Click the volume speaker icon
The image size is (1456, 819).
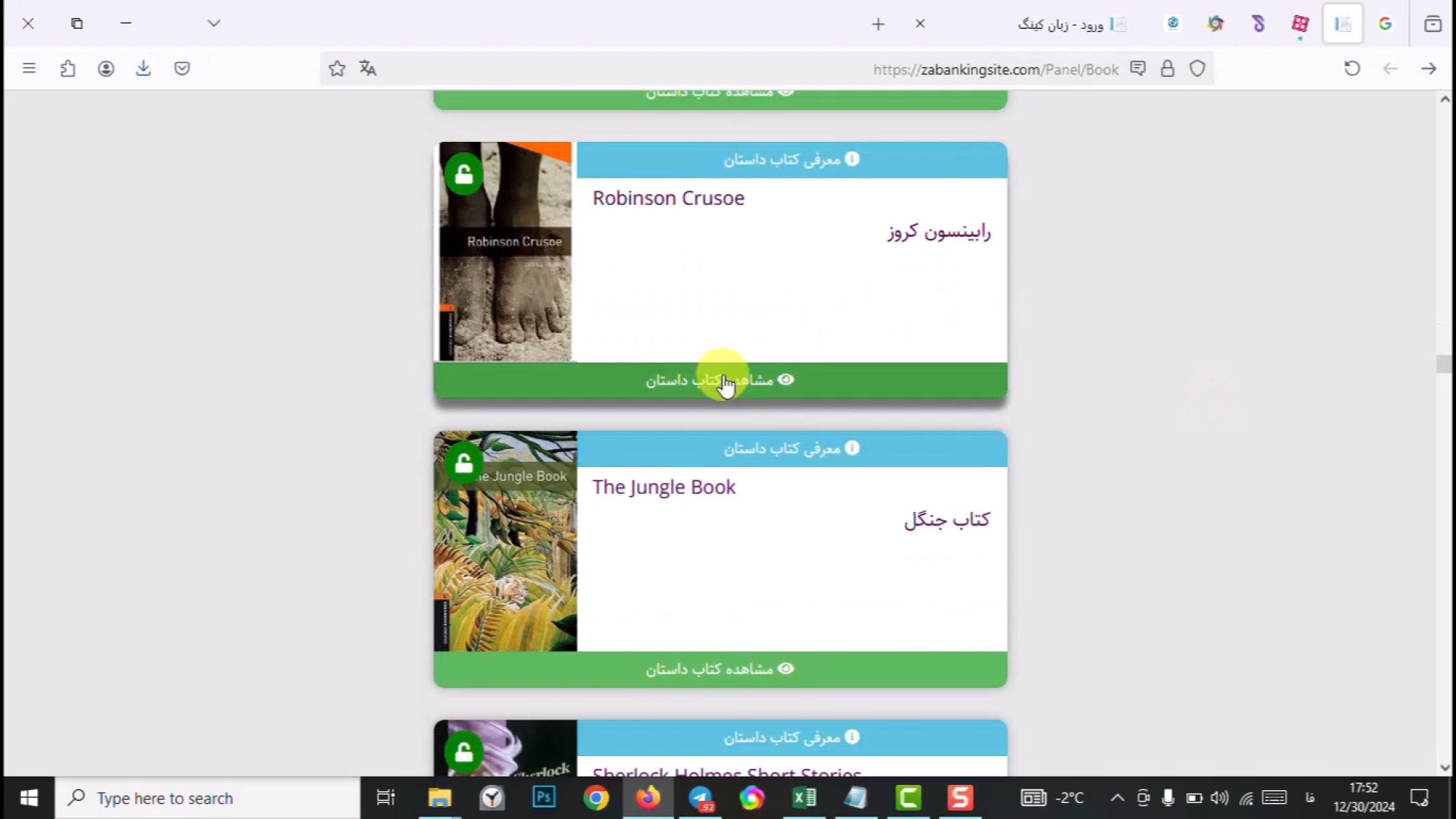pyautogui.click(x=1219, y=798)
